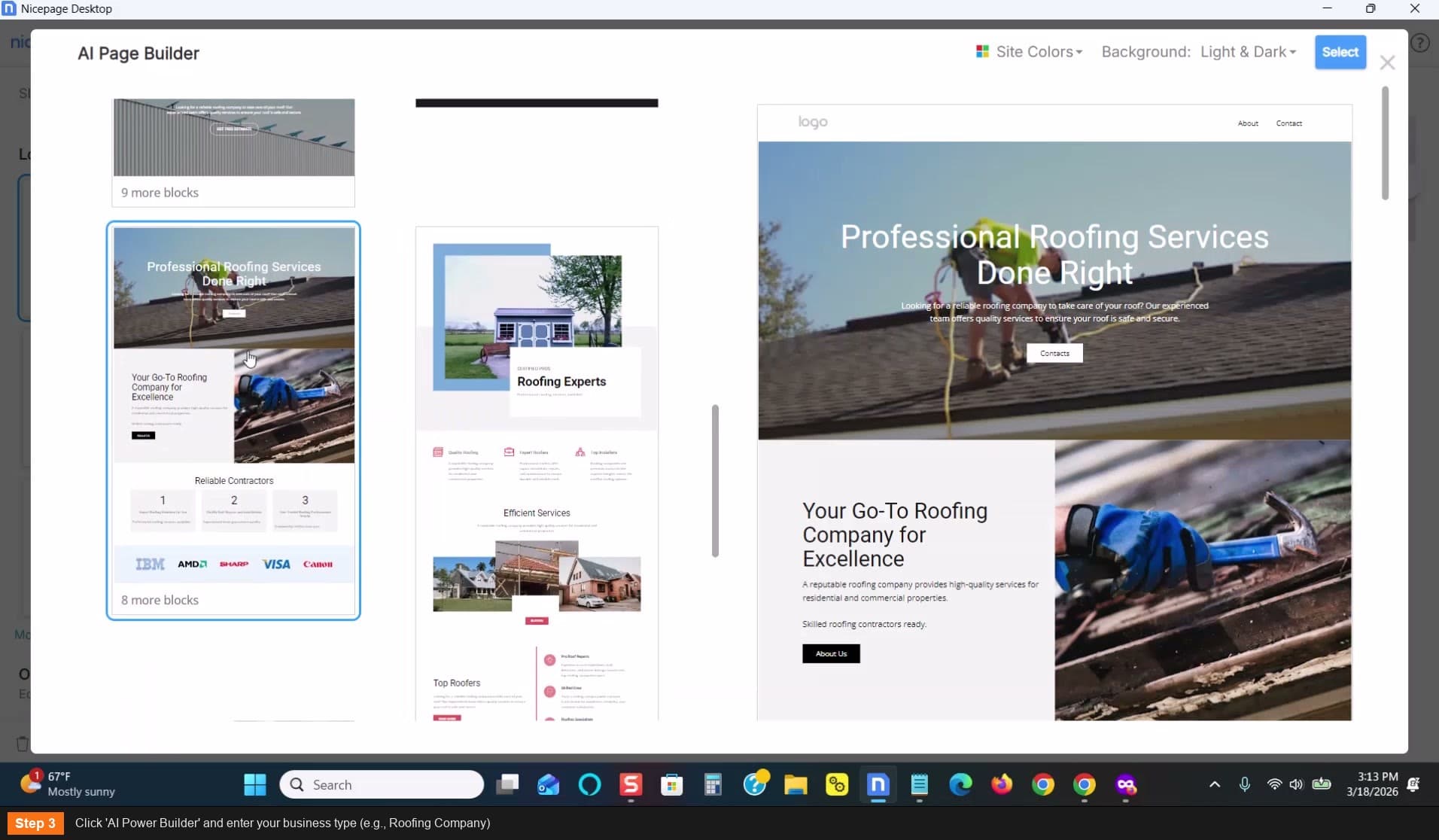Open the Background Light & Dark dropdown
Screen dimensions: 1439x840
click(x=1248, y=52)
